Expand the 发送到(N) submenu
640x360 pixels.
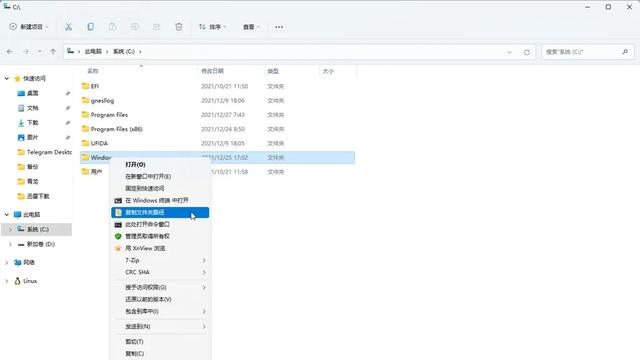coord(160,327)
